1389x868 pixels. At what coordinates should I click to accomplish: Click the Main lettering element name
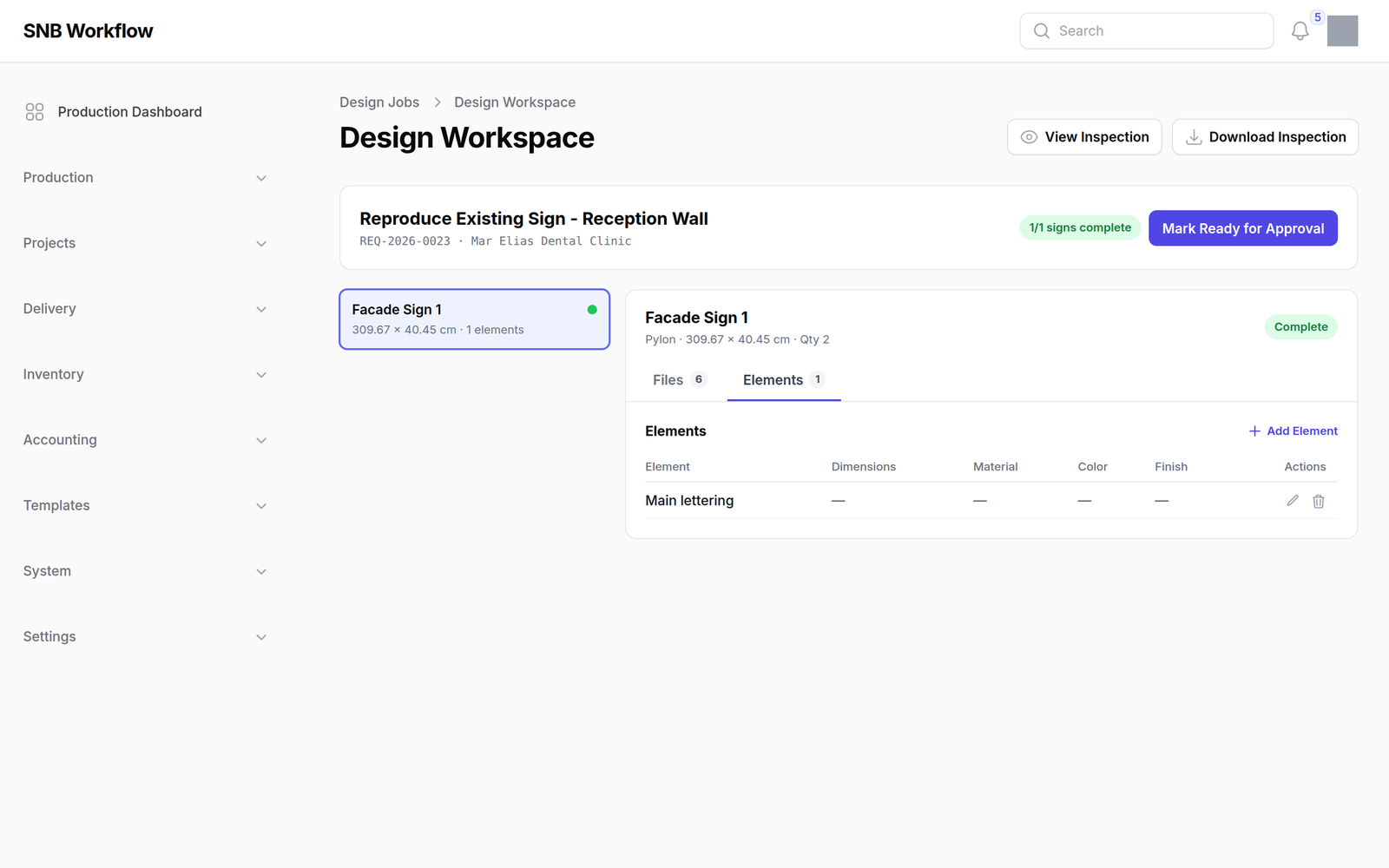689,501
